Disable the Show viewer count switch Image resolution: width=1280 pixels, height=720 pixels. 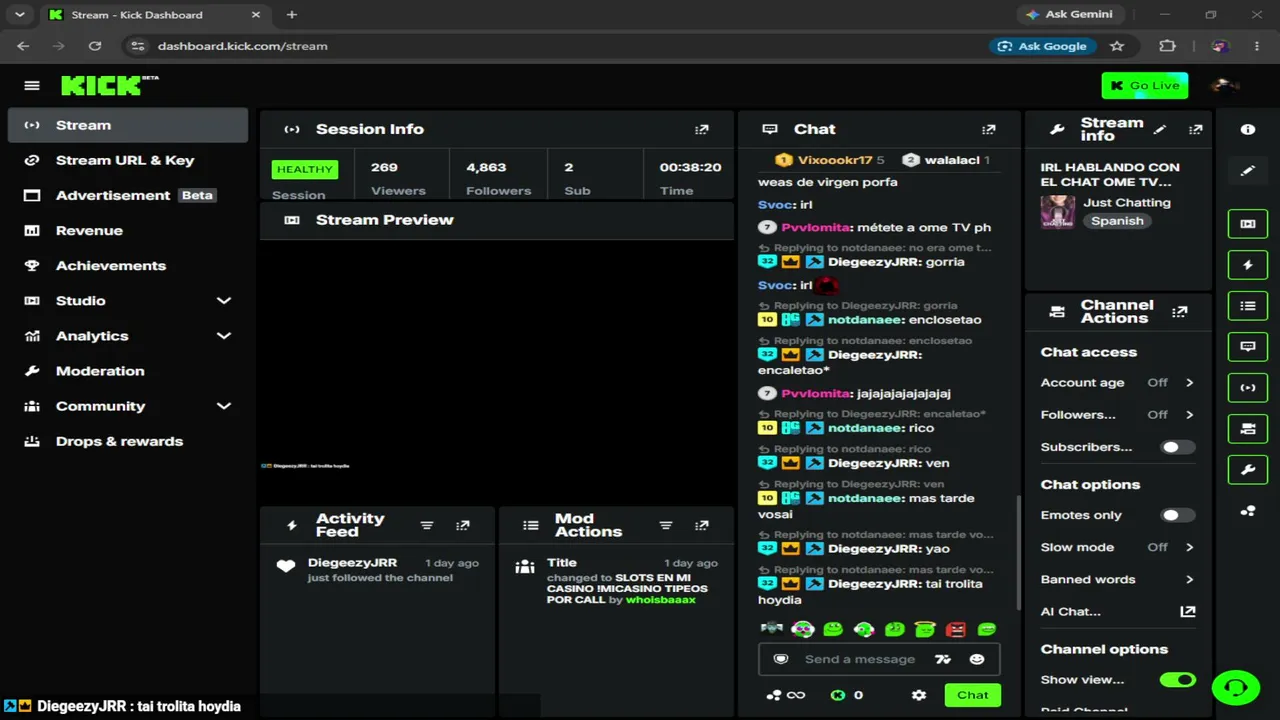click(x=1177, y=680)
